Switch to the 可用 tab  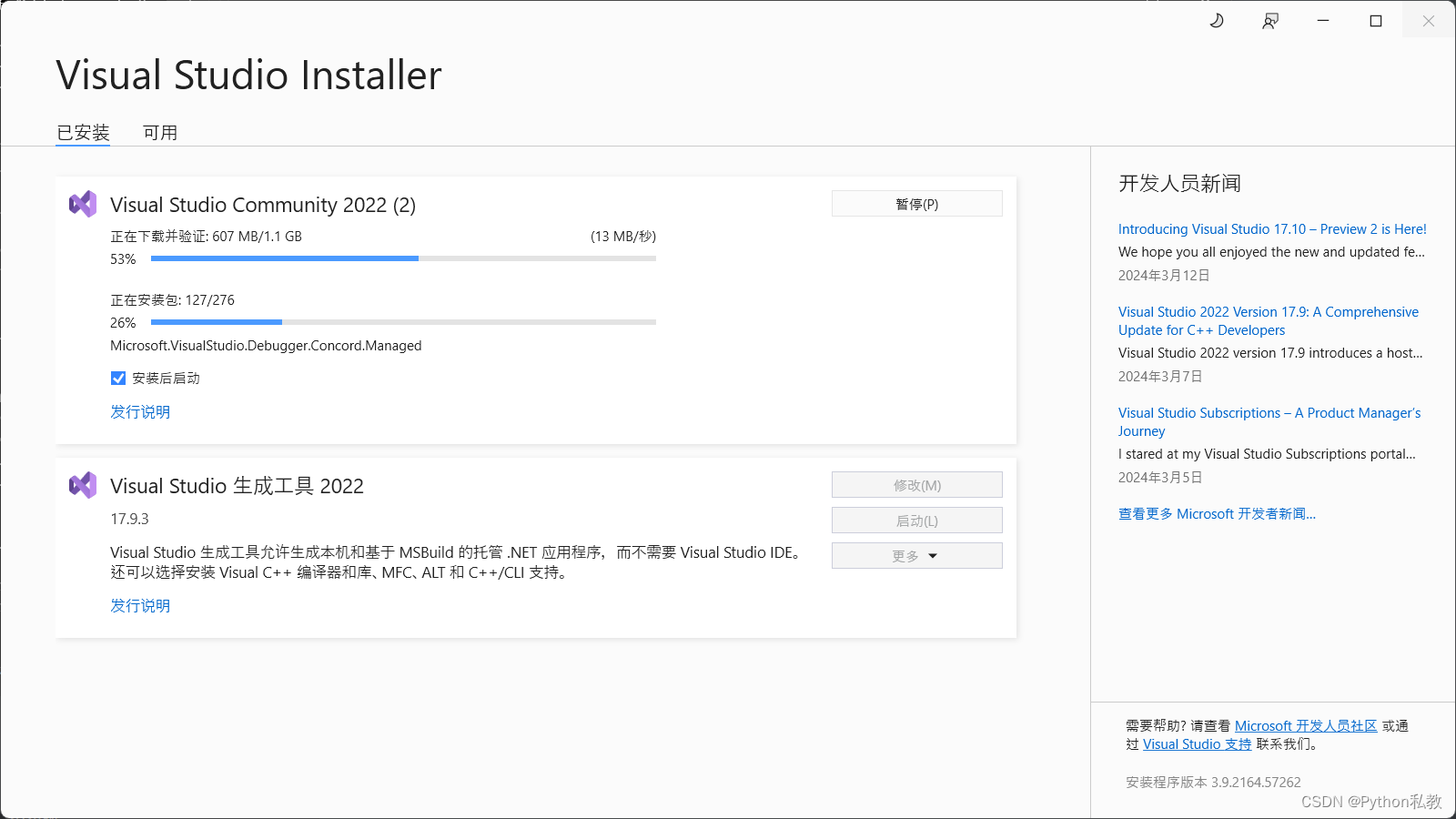(x=160, y=133)
